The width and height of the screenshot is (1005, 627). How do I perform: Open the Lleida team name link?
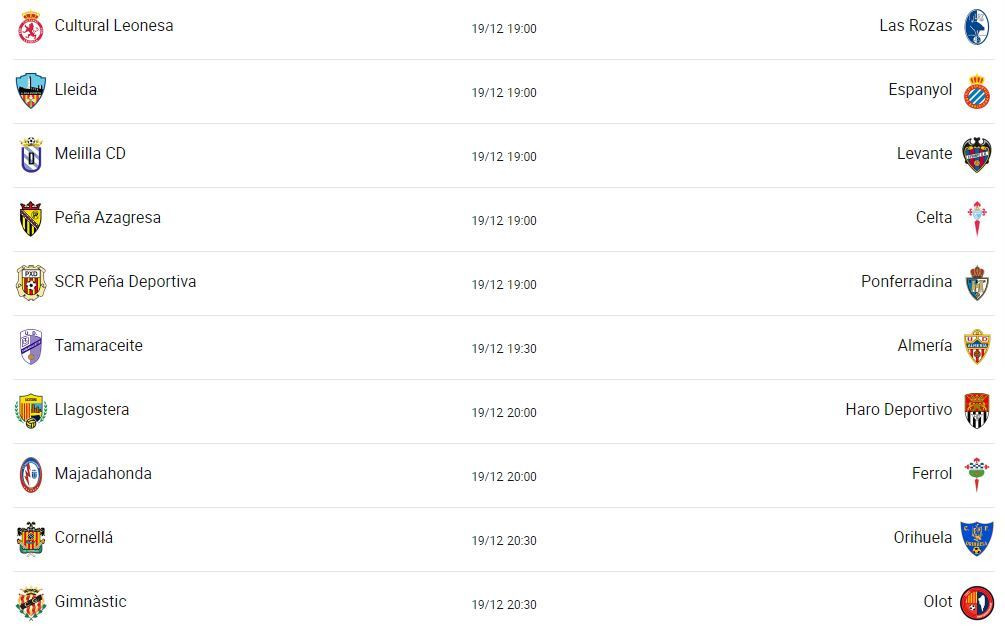[x=76, y=89]
